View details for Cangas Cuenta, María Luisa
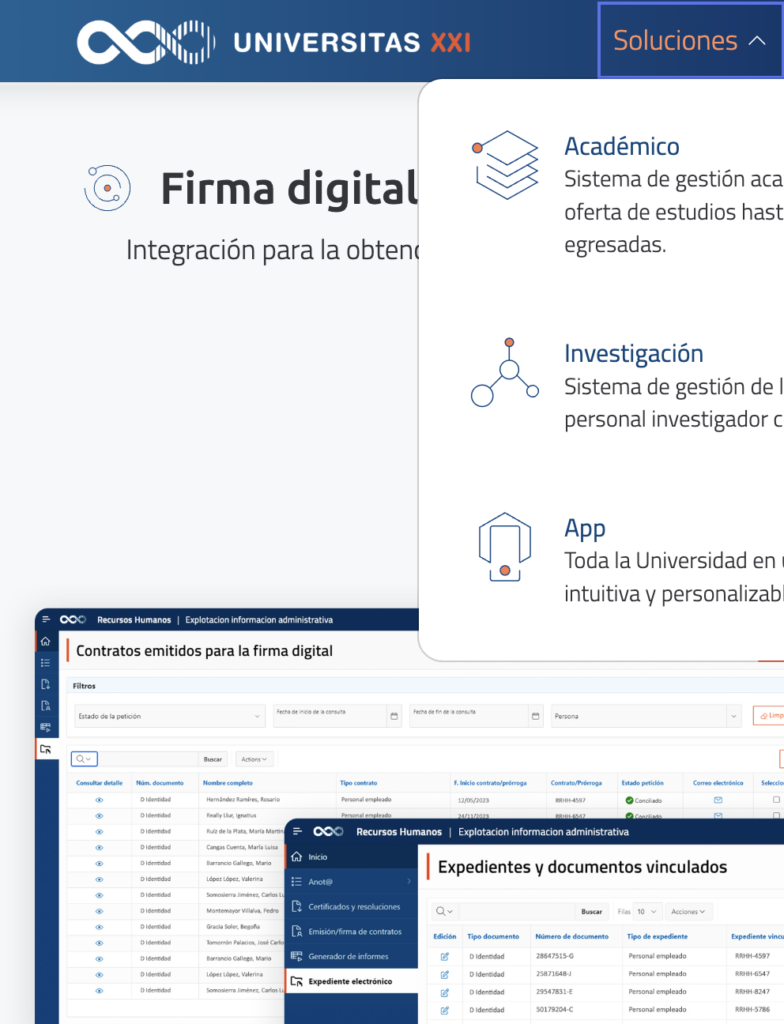 (x=99, y=848)
